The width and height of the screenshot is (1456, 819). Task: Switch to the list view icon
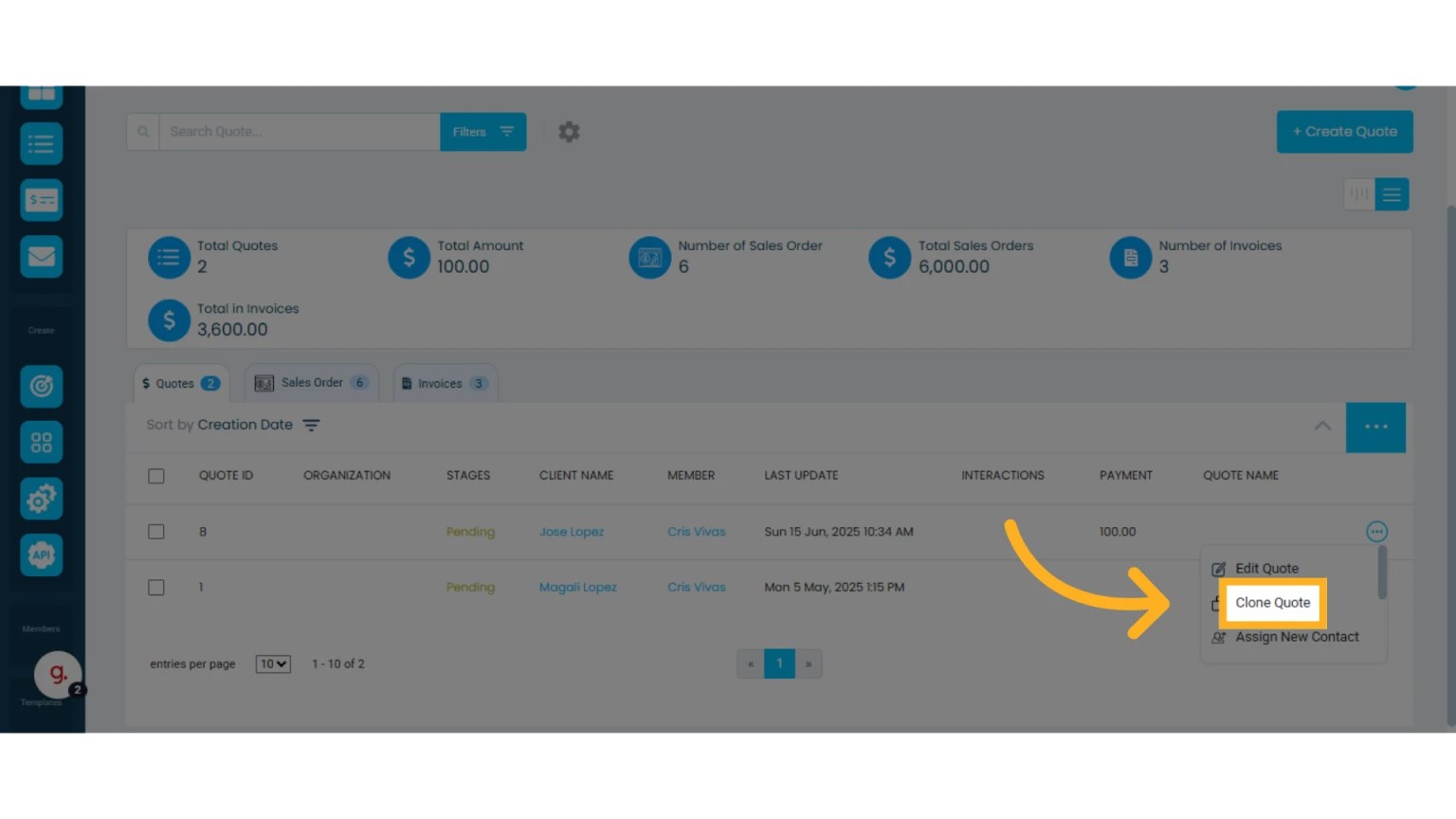coord(1392,194)
